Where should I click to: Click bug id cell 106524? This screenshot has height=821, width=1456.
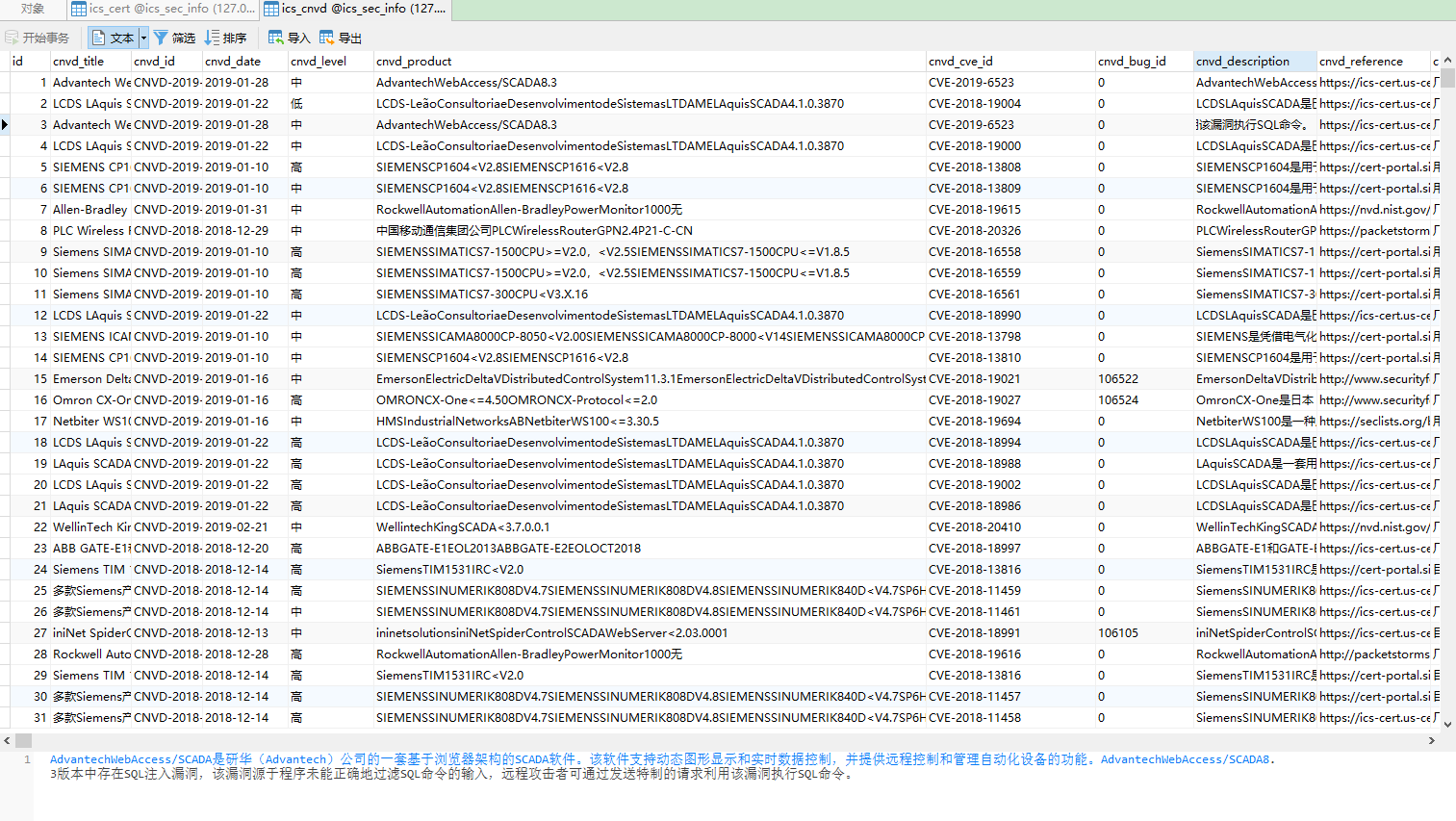pos(1144,399)
